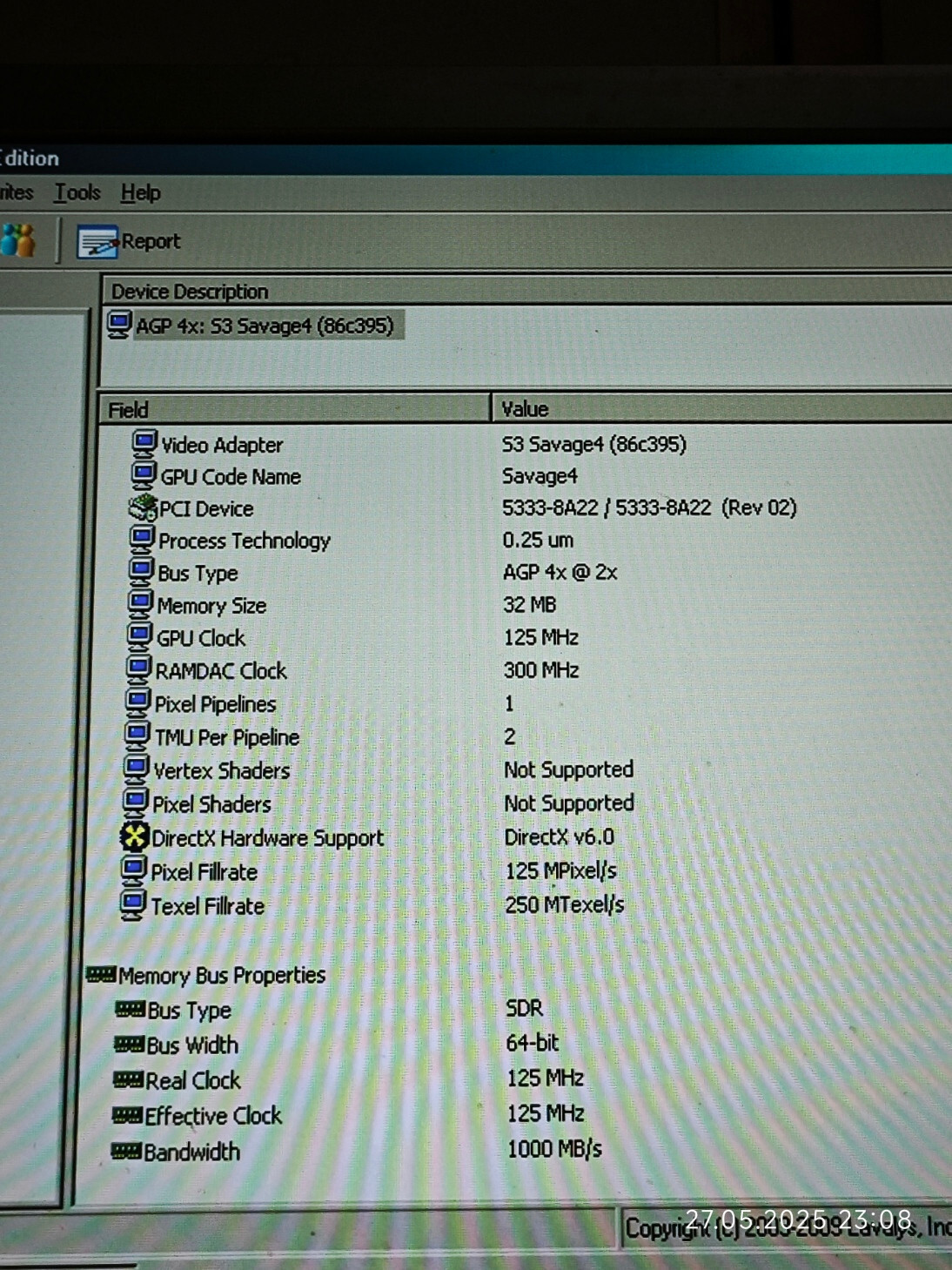Image resolution: width=952 pixels, height=1270 pixels.
Task: Open the Help menu
Action: [140, 192]
